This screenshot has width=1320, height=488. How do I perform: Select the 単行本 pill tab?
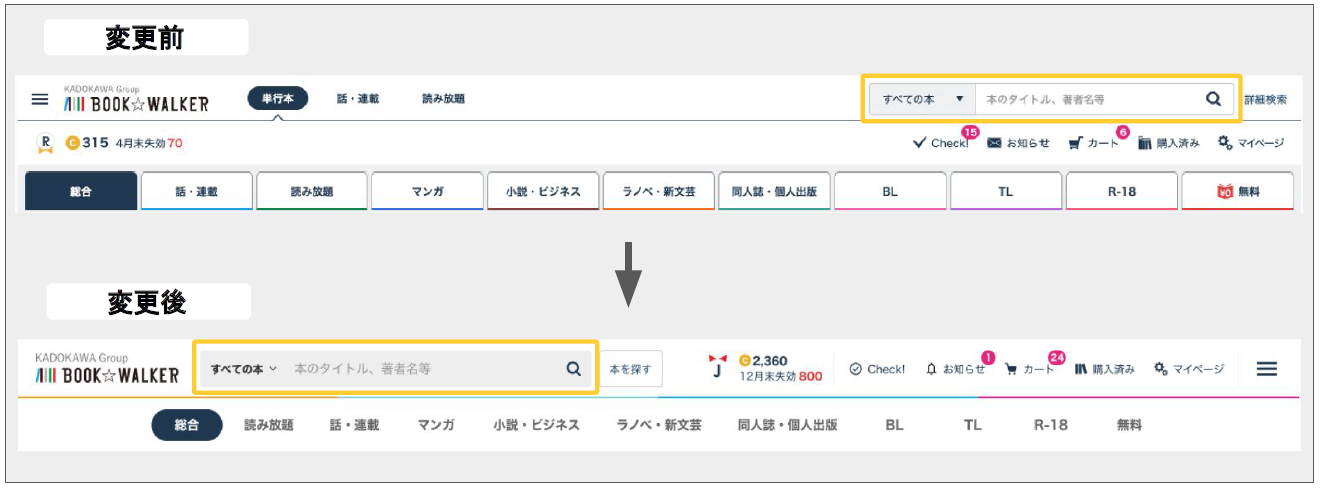278,99
